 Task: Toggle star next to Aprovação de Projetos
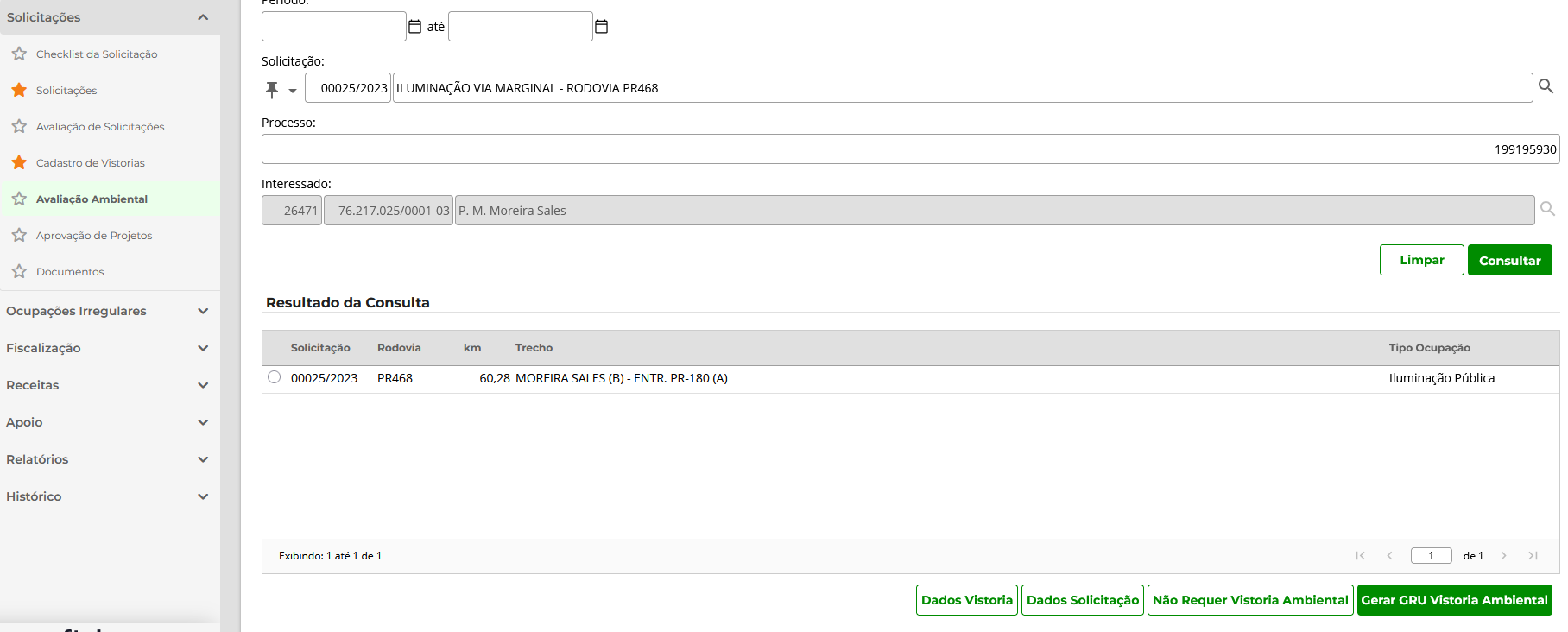19,235
